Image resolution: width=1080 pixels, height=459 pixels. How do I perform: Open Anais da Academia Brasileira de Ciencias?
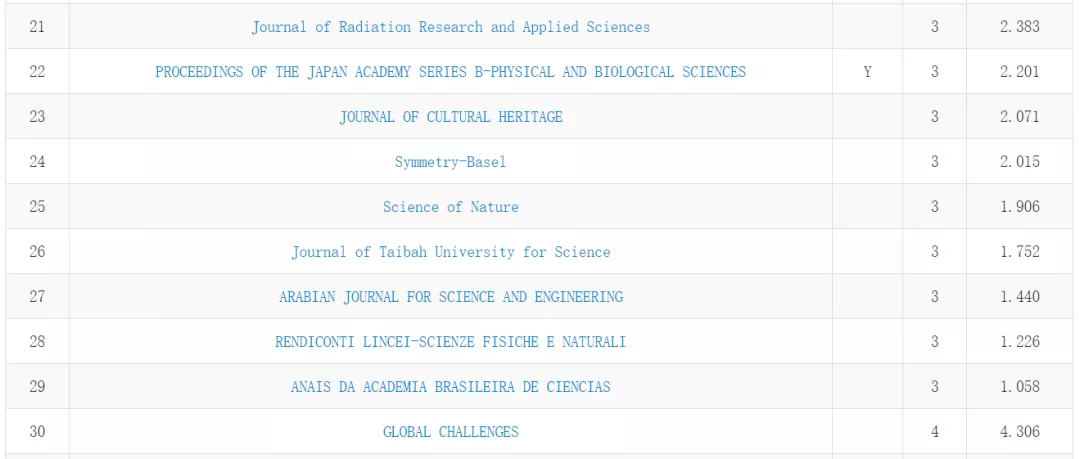point(450,387)
